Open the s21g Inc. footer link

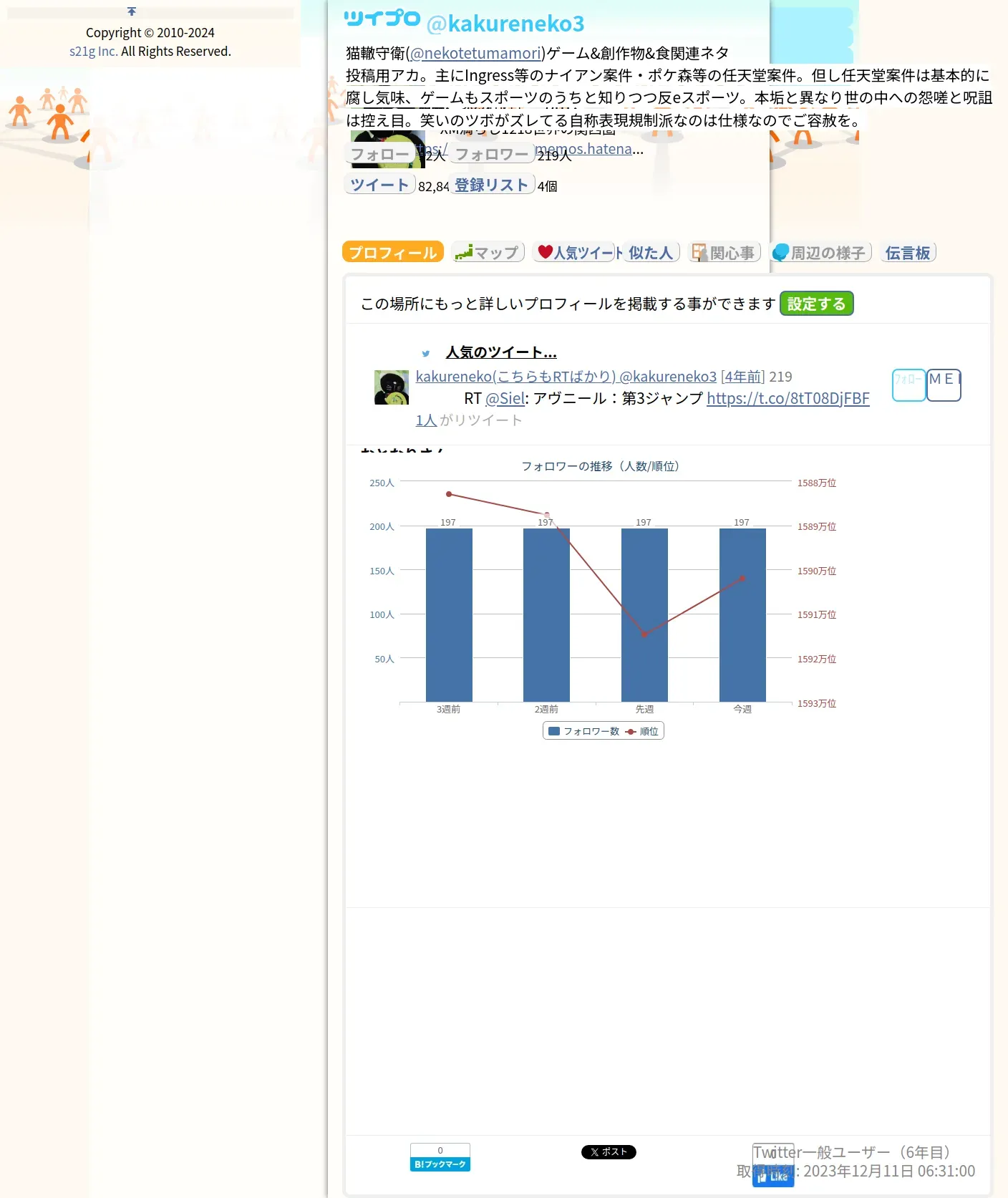click(94, 51)
